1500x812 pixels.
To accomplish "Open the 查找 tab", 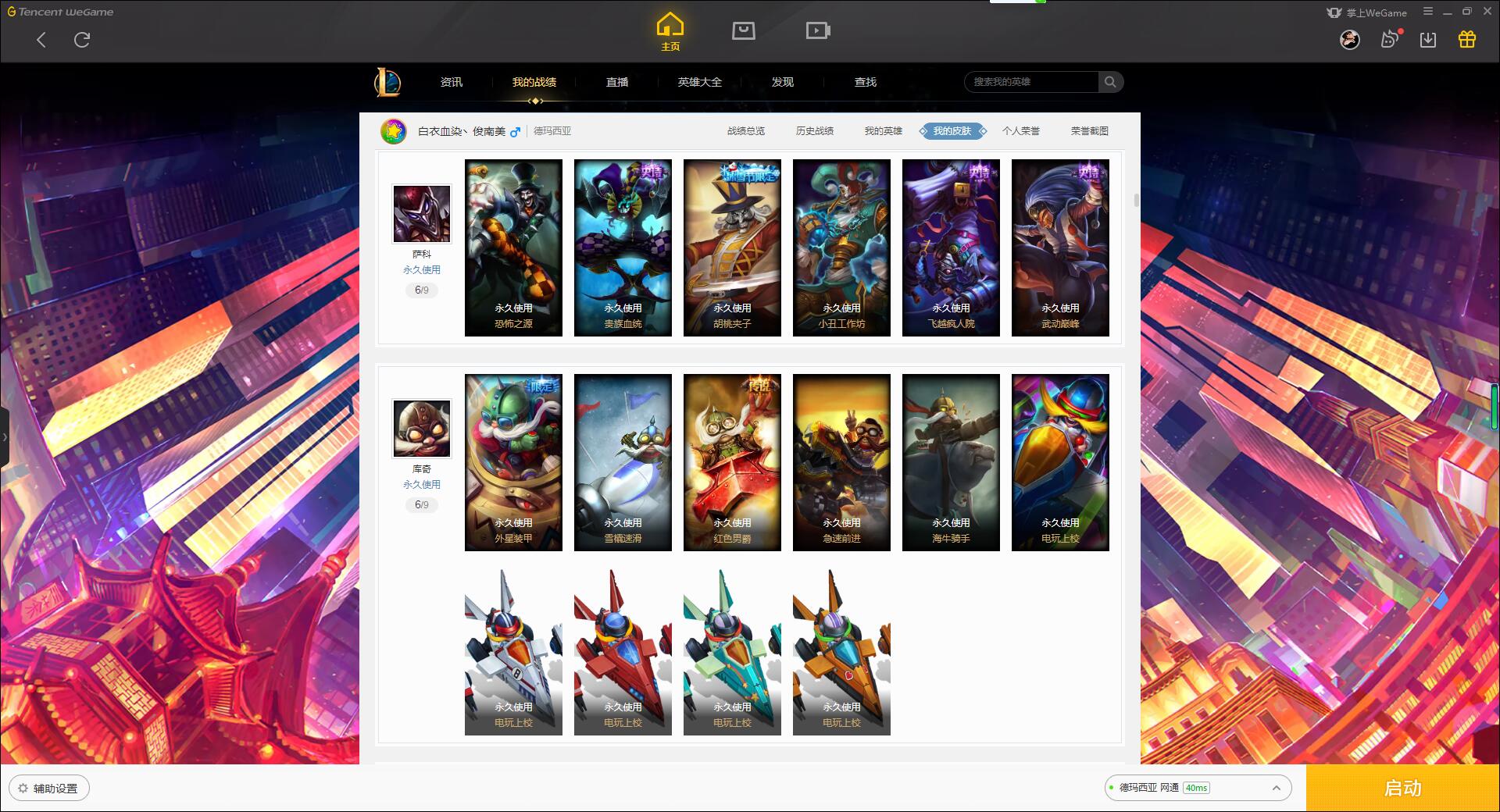I will (x=866, y=82).
